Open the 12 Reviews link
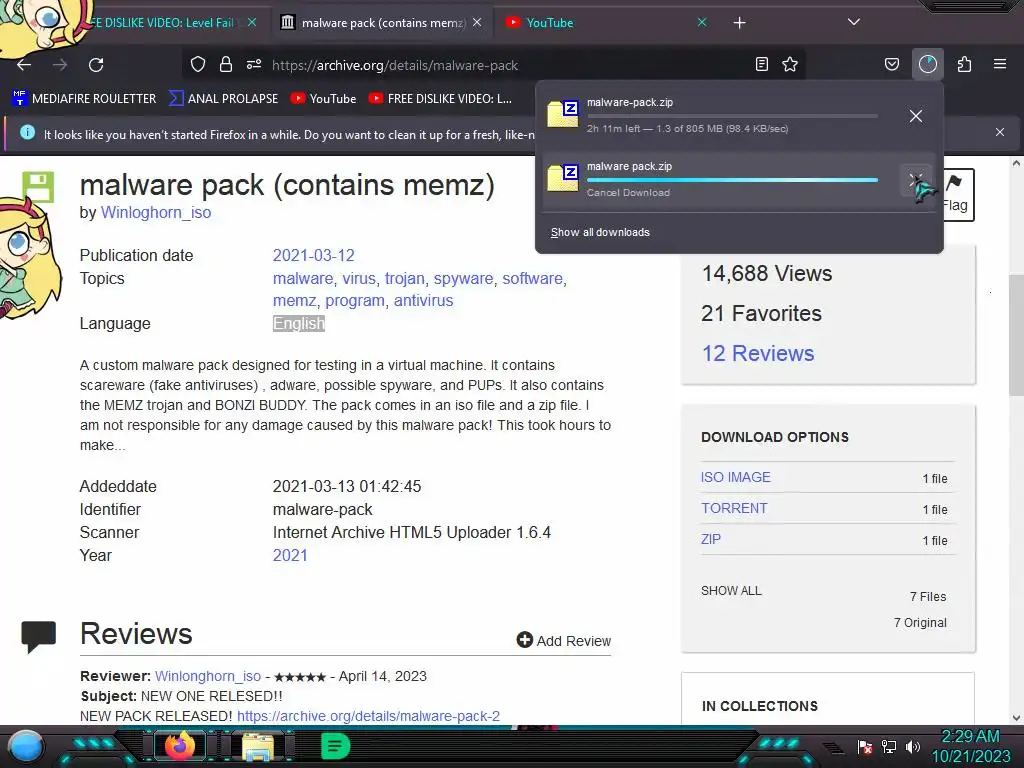This screenshot has width=1024, height=768. click(x=758, y=353)
